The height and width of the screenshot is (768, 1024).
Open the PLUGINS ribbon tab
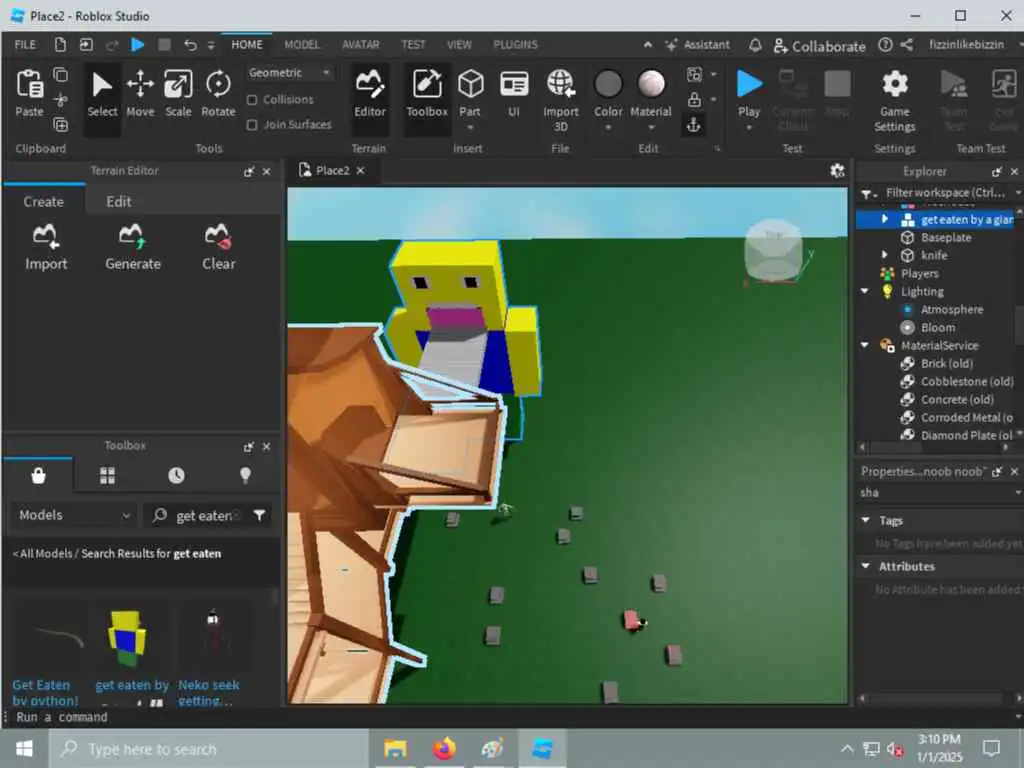point(515,44)
